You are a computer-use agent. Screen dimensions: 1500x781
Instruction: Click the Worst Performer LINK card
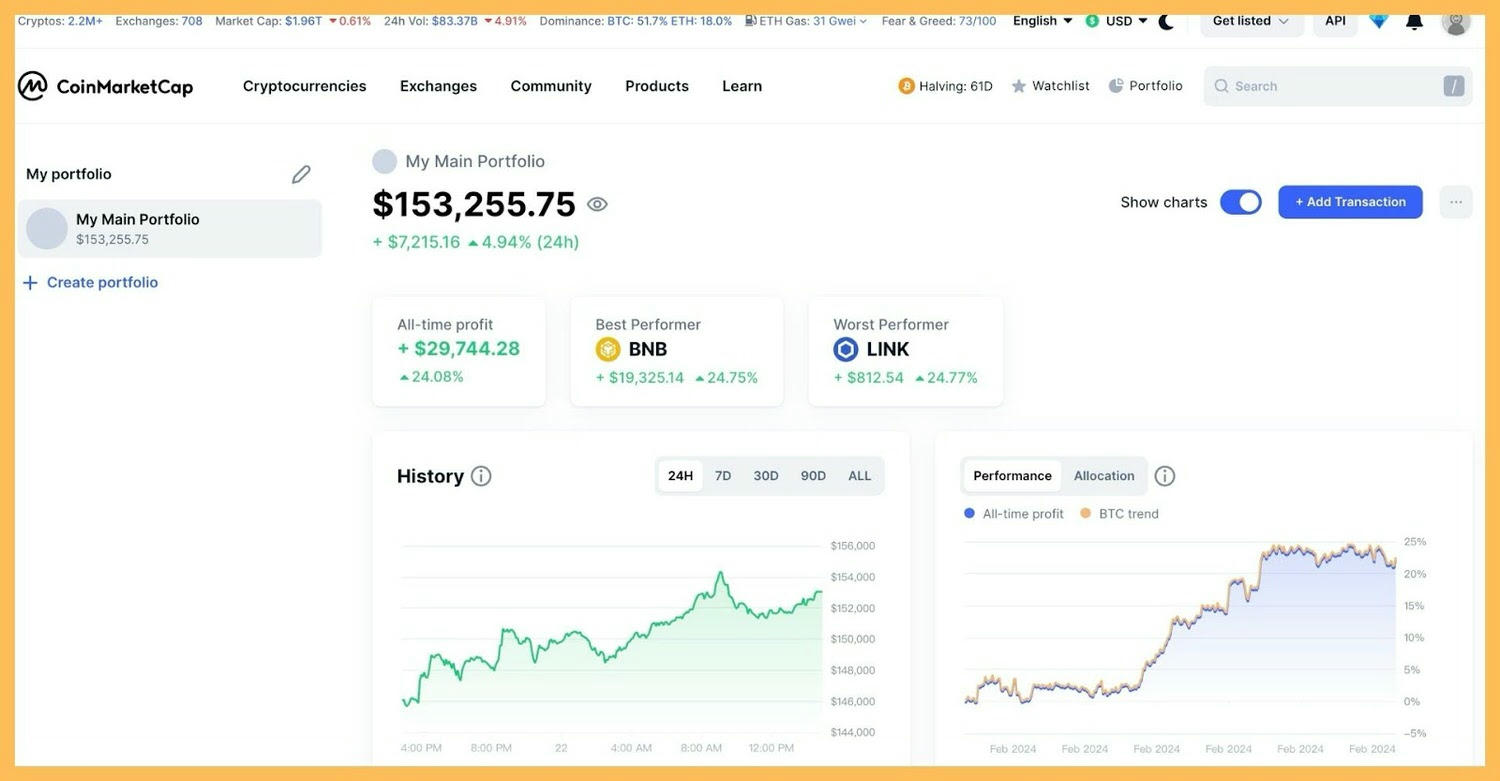coord(906,351)
